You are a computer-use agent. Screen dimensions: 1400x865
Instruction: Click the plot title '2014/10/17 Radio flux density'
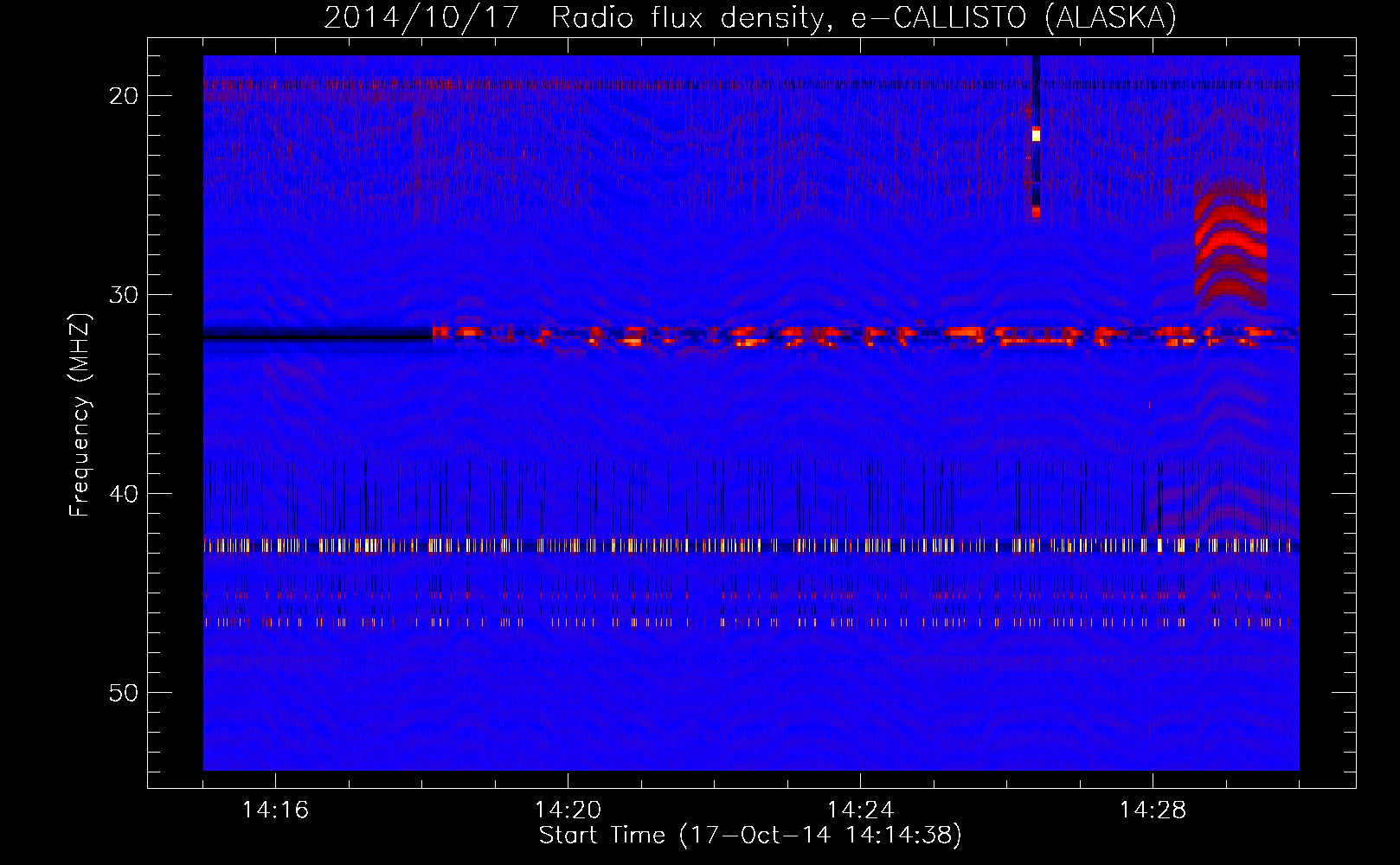[x=573, y=18]
